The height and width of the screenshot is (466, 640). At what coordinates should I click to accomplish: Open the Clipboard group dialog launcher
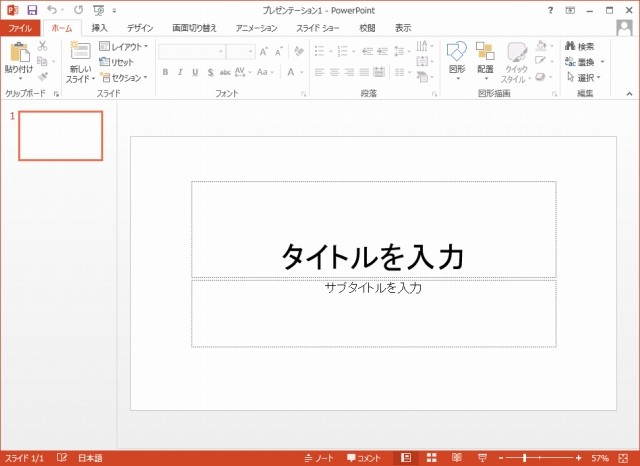(56, 94)
